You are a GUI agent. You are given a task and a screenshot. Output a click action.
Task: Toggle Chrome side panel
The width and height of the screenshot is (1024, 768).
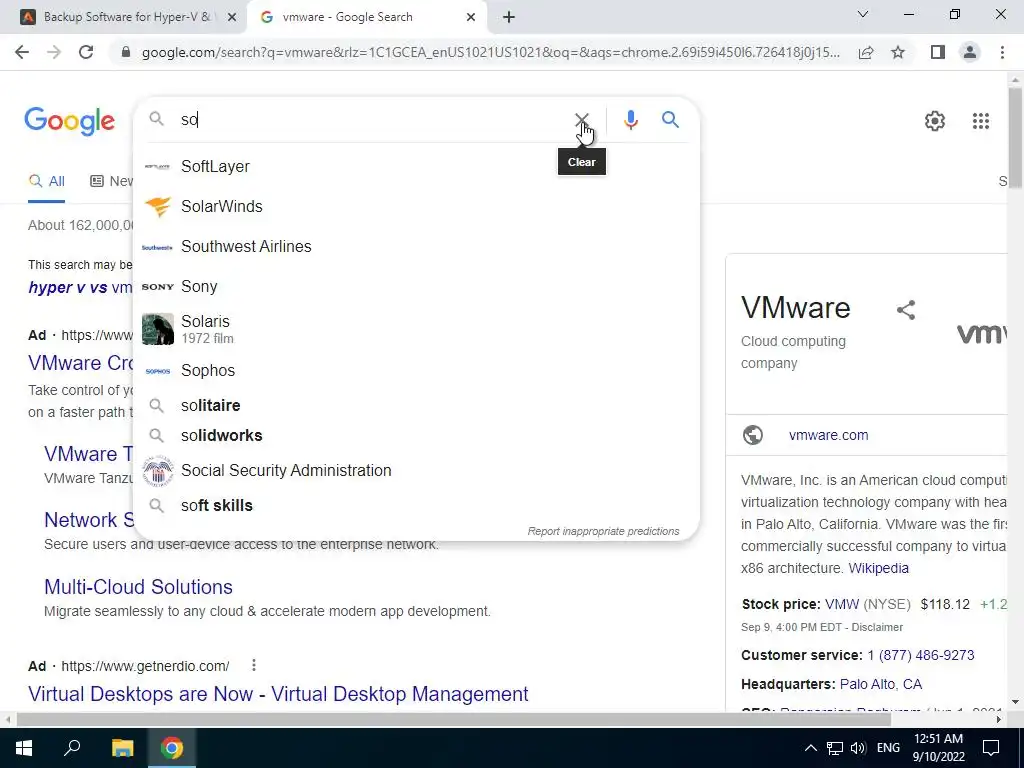(937, 52)
